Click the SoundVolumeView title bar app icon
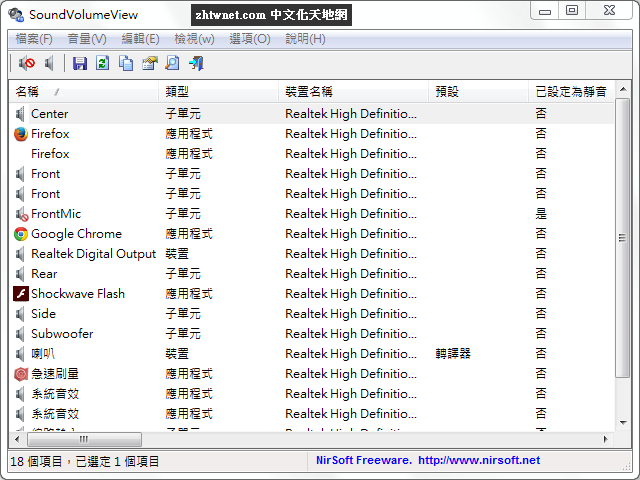The height and width of the screenshot is (480, 640). (16, 15)
